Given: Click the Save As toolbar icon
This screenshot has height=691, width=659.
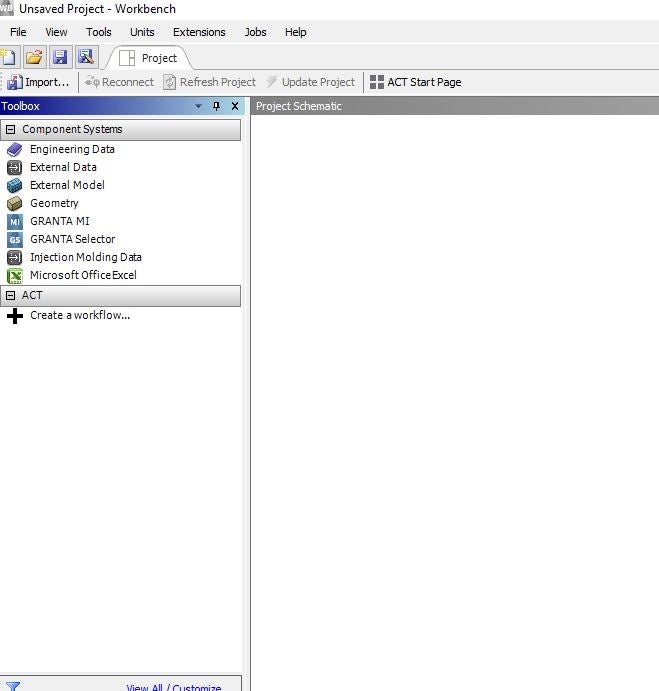Looking at the screenshot, I should click(x=86, y=57).
